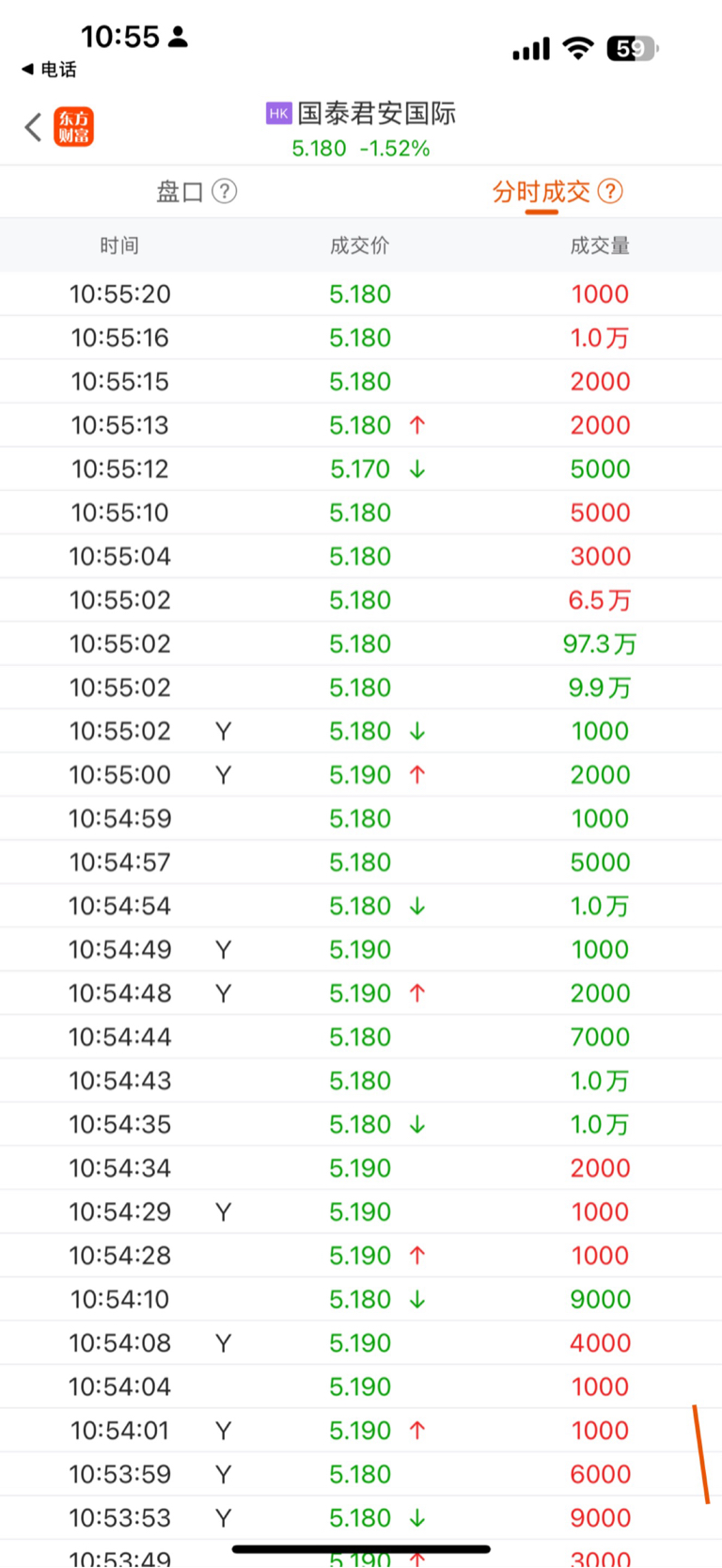Open the 东方财富 orange logo icon
This screenshot has width=722, height=1568.
[x=74, y=127]
